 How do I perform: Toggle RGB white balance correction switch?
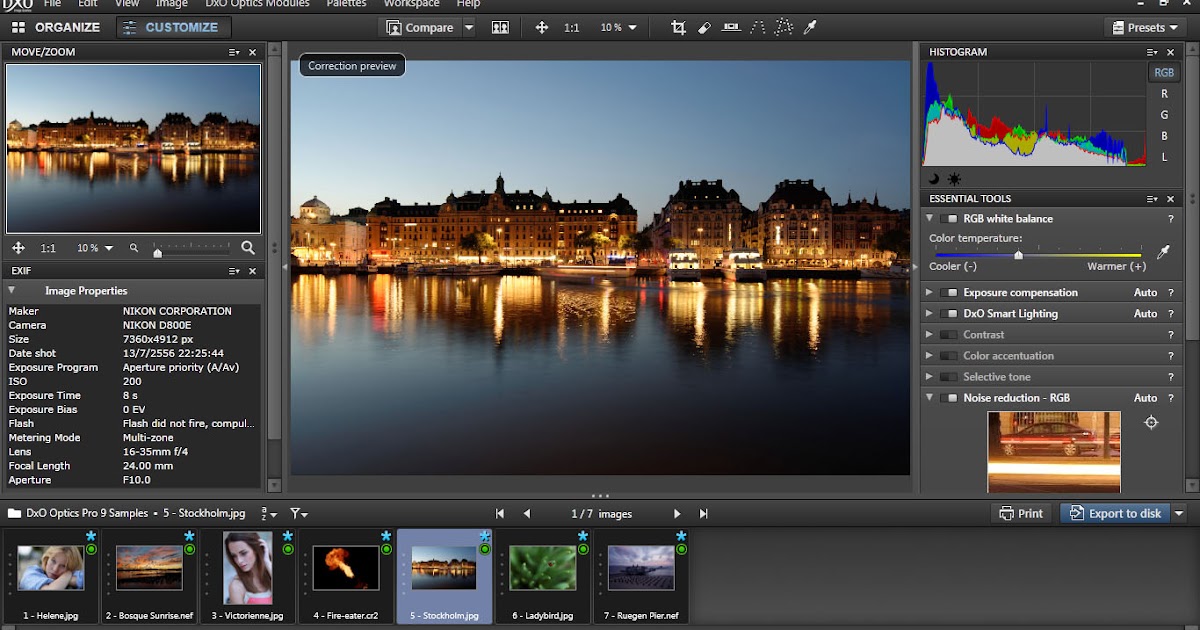(948, 219)
